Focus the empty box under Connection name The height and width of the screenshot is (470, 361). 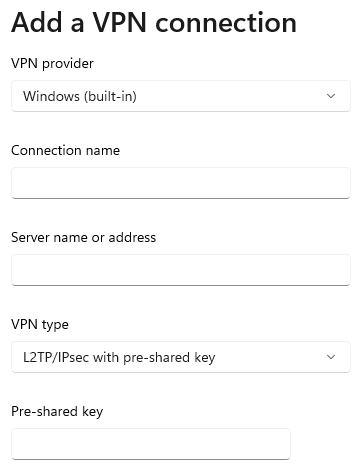click(181, 183)
